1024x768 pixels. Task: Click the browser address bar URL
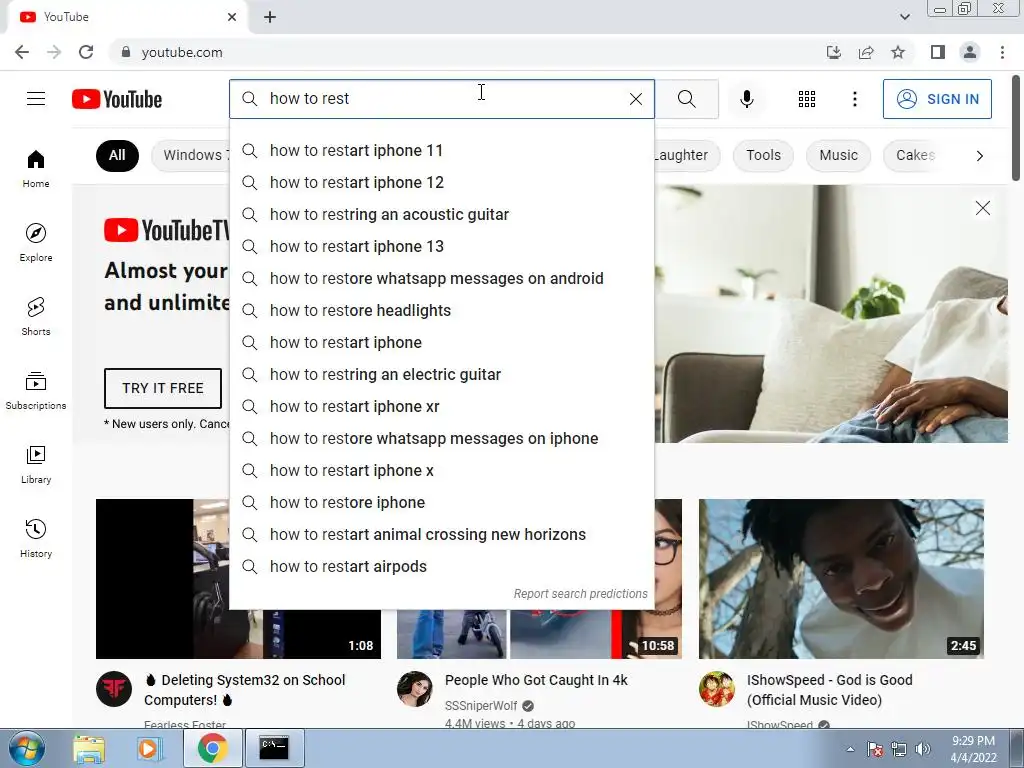point(182,52)
